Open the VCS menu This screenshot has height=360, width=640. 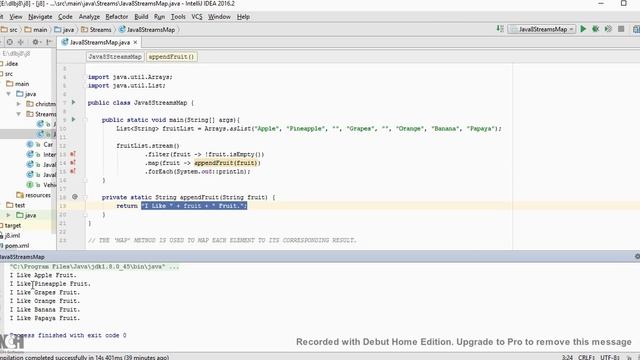click(x=197, y=17)
